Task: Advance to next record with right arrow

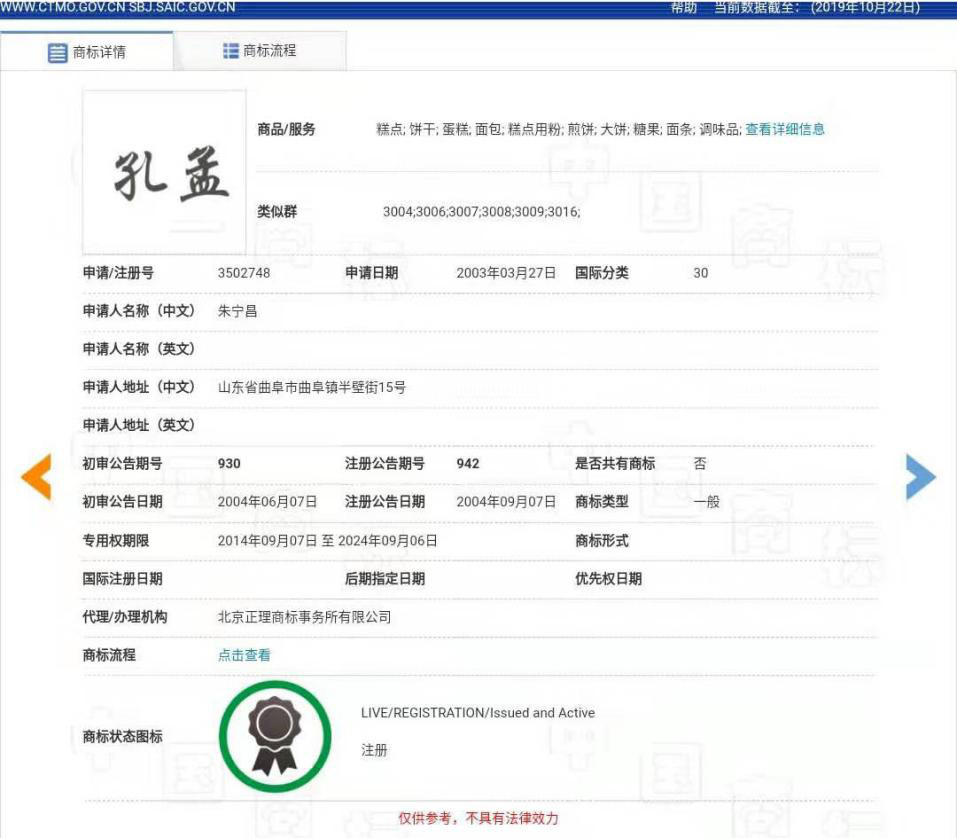Action: pyautogui.click(x=921, y=478)
